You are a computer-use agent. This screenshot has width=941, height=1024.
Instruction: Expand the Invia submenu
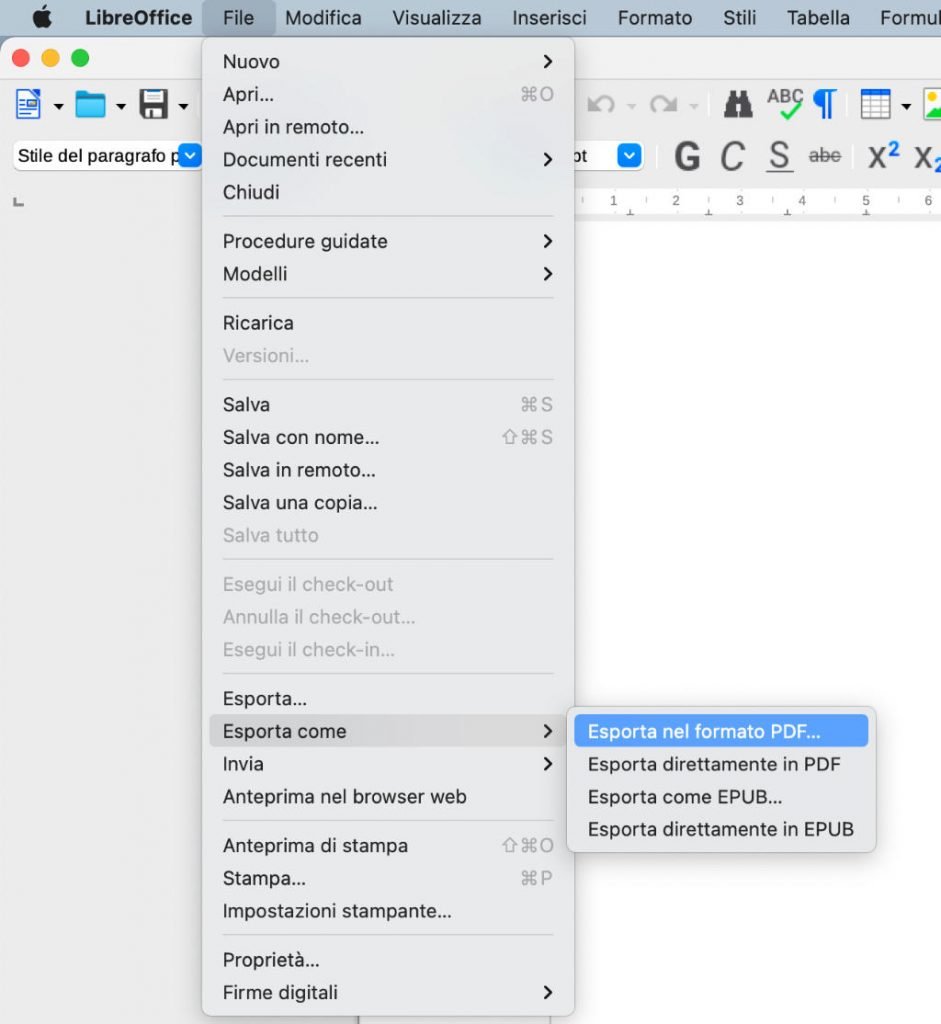coord(388,763)
